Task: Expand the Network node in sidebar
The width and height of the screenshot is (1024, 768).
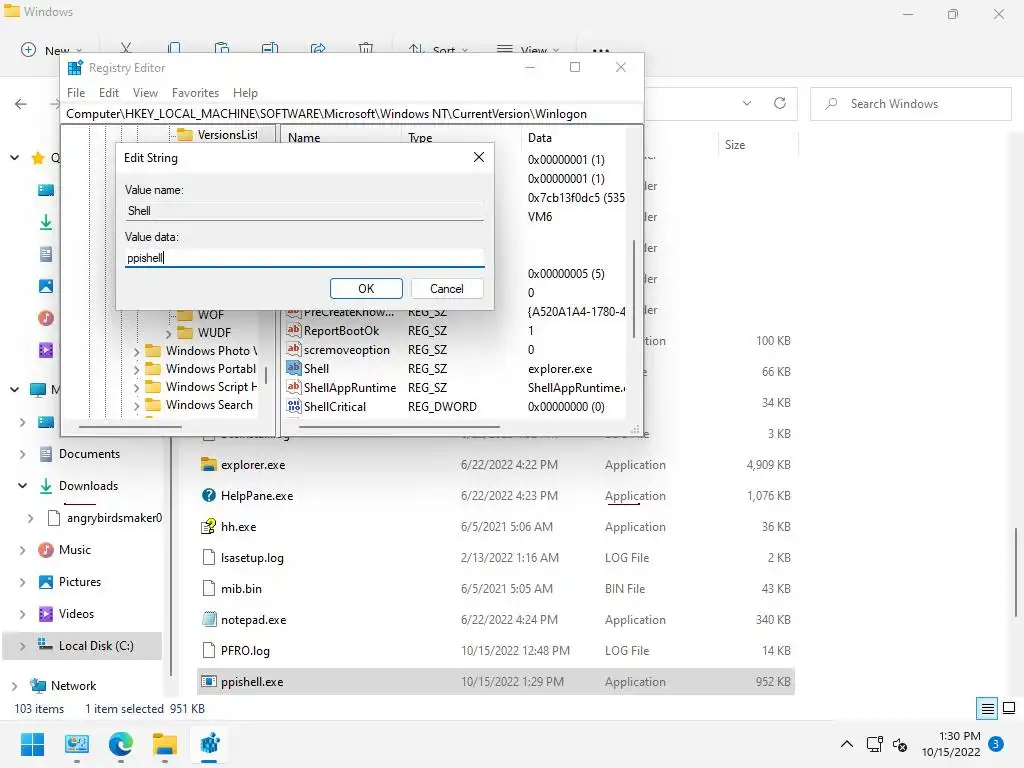Action: coord(14,686)
